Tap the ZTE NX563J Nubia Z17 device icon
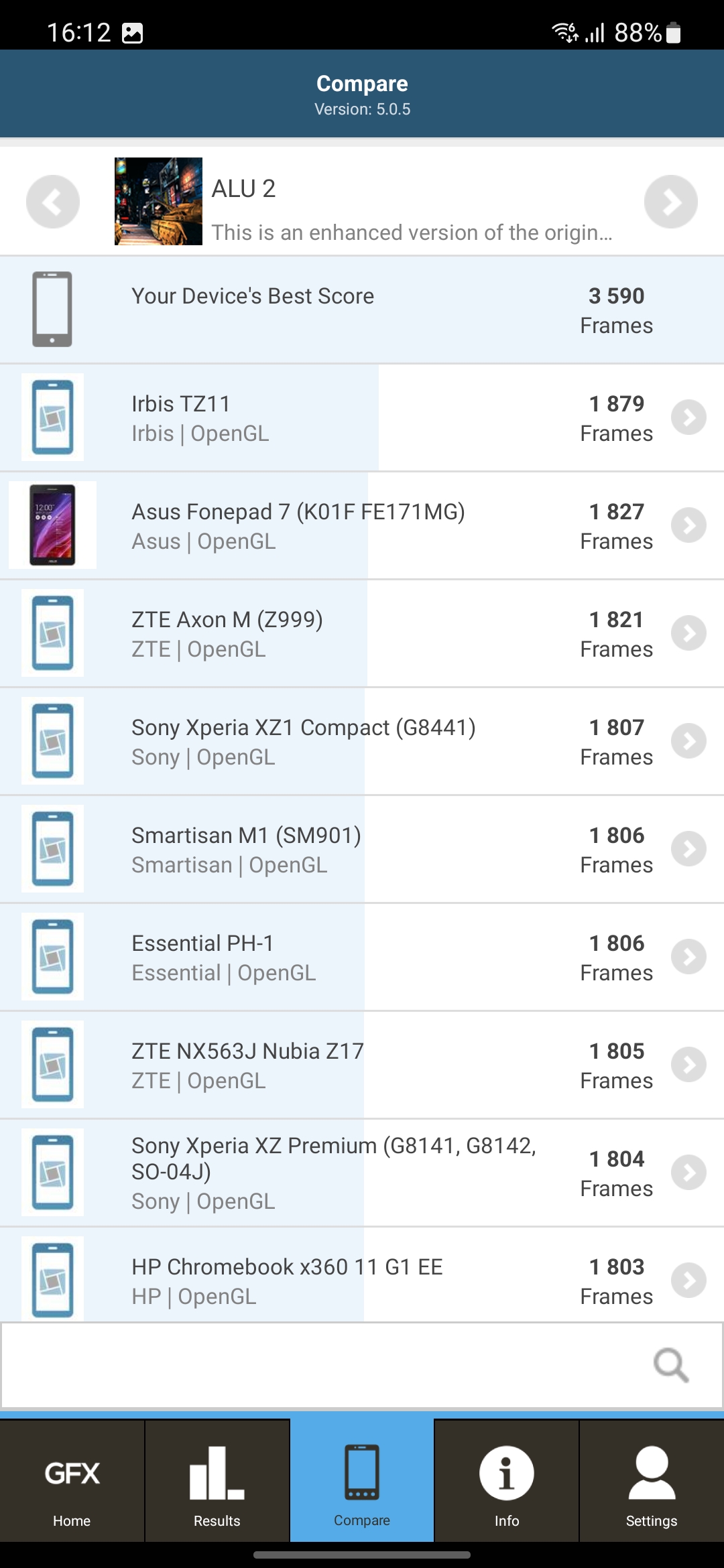 coord(52,1065)
